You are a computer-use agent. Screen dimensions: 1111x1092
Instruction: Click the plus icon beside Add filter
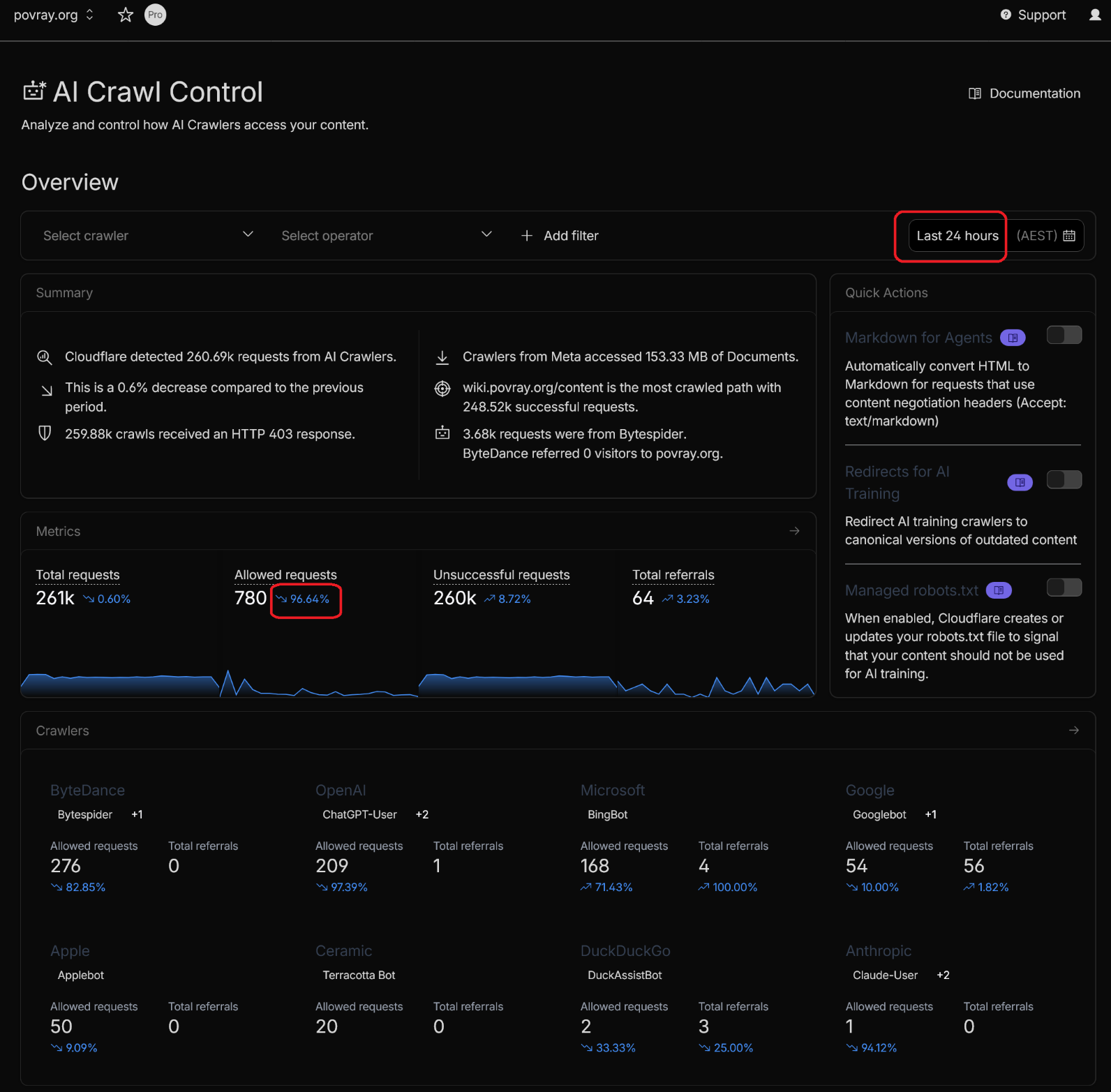click(527, 236)
